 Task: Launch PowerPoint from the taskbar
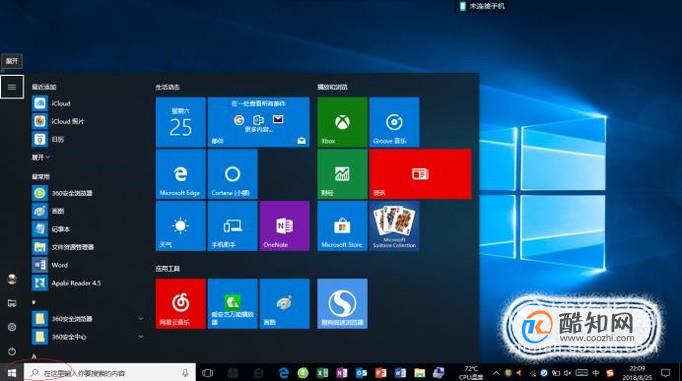click(x=381, y=373)
